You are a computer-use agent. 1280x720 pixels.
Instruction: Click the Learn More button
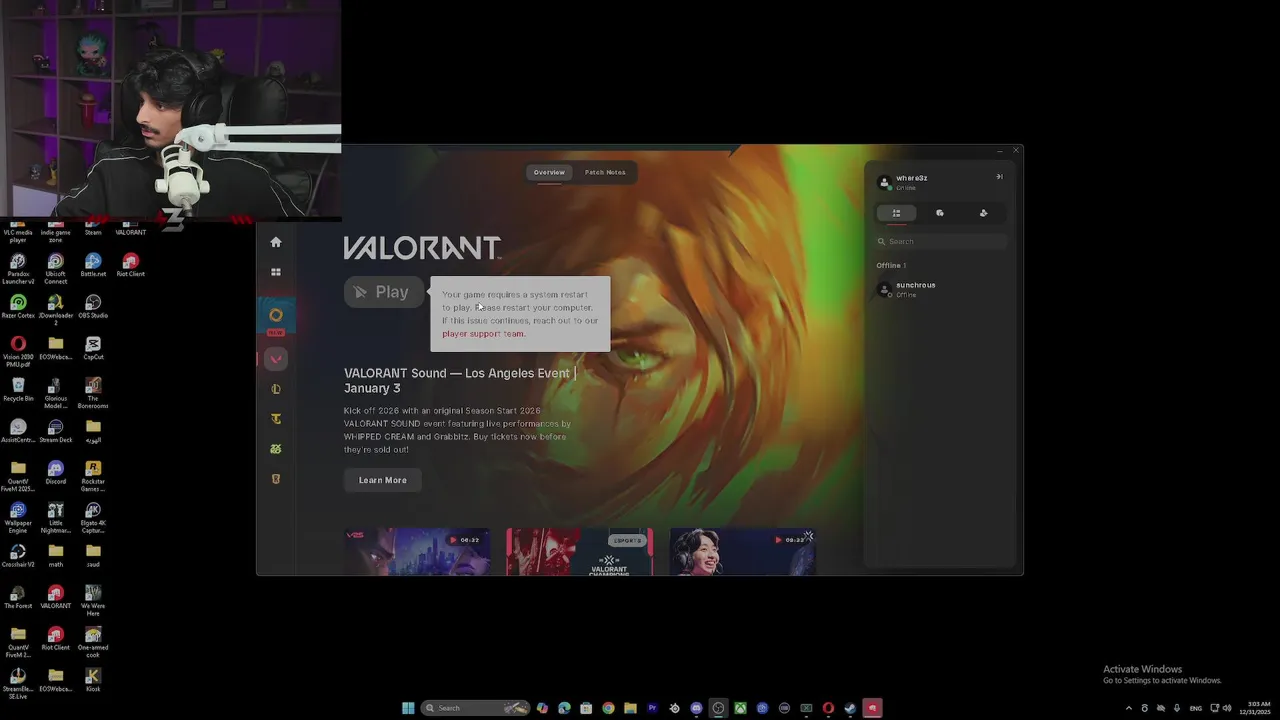383,480
